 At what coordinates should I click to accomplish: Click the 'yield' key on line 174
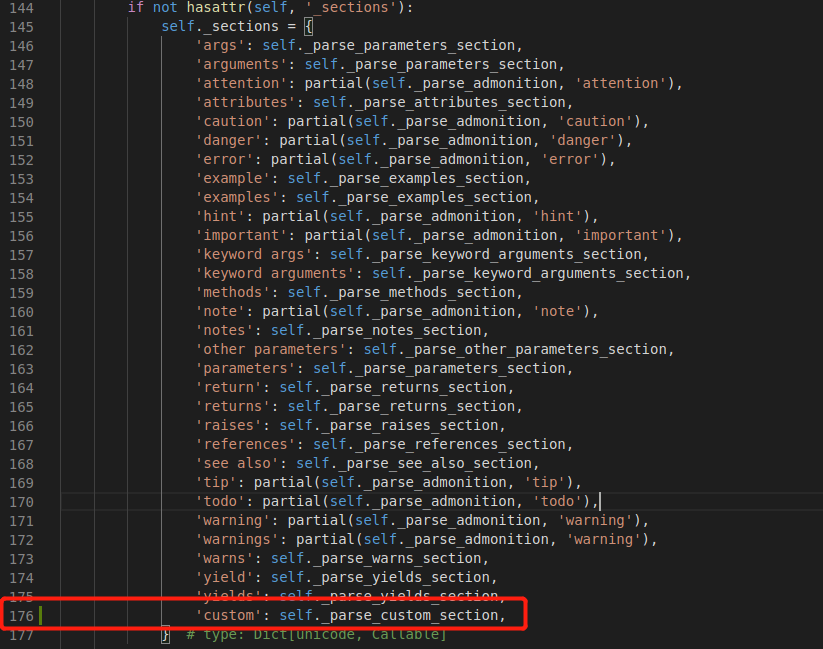click(x=224, y=577)
